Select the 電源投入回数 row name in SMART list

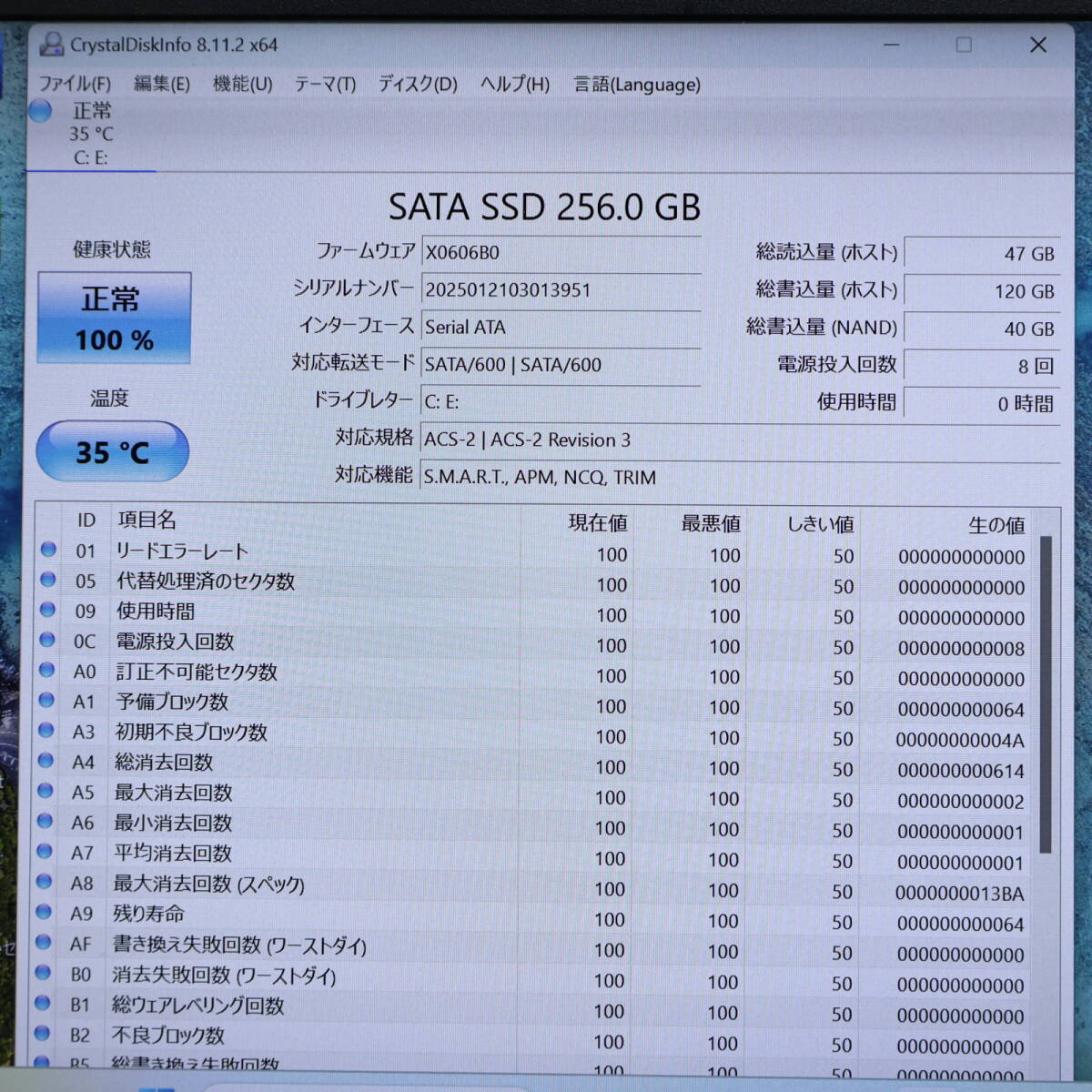pos(175,642)
